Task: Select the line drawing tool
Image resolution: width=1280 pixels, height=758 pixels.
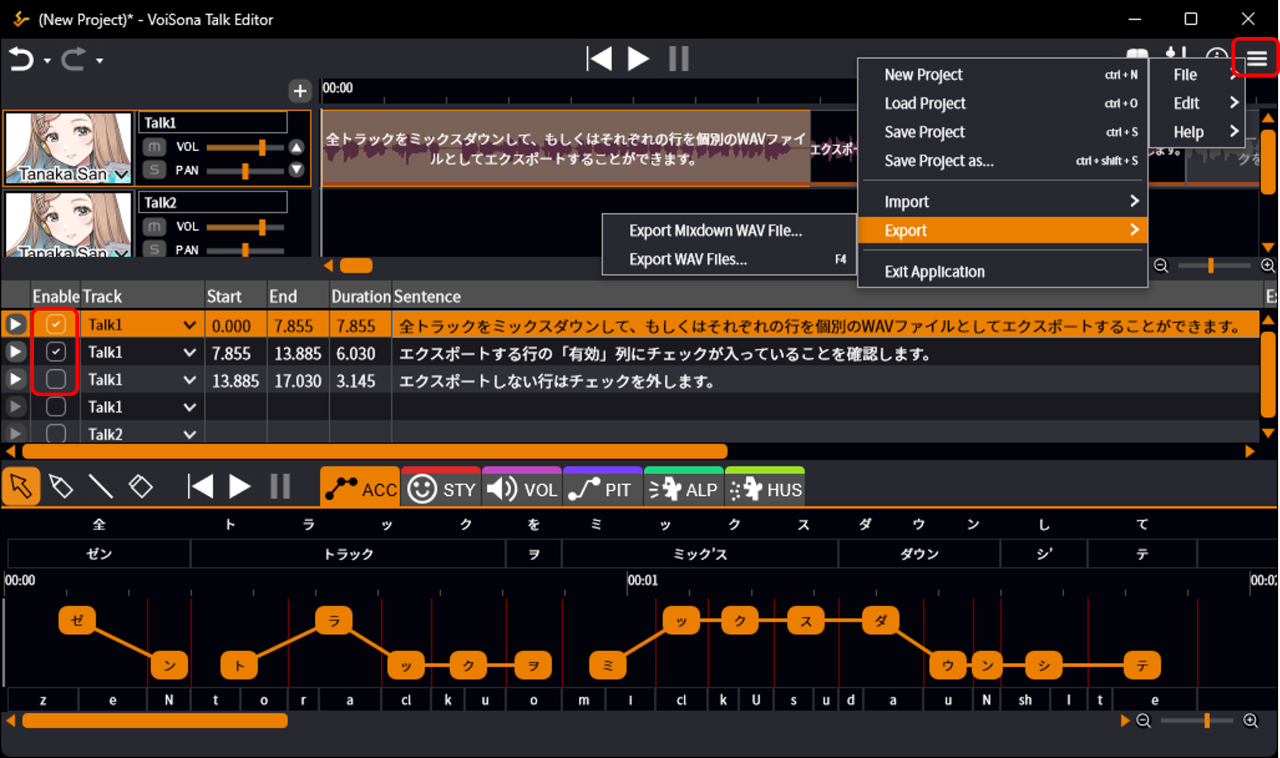Action: coord(101,487)
